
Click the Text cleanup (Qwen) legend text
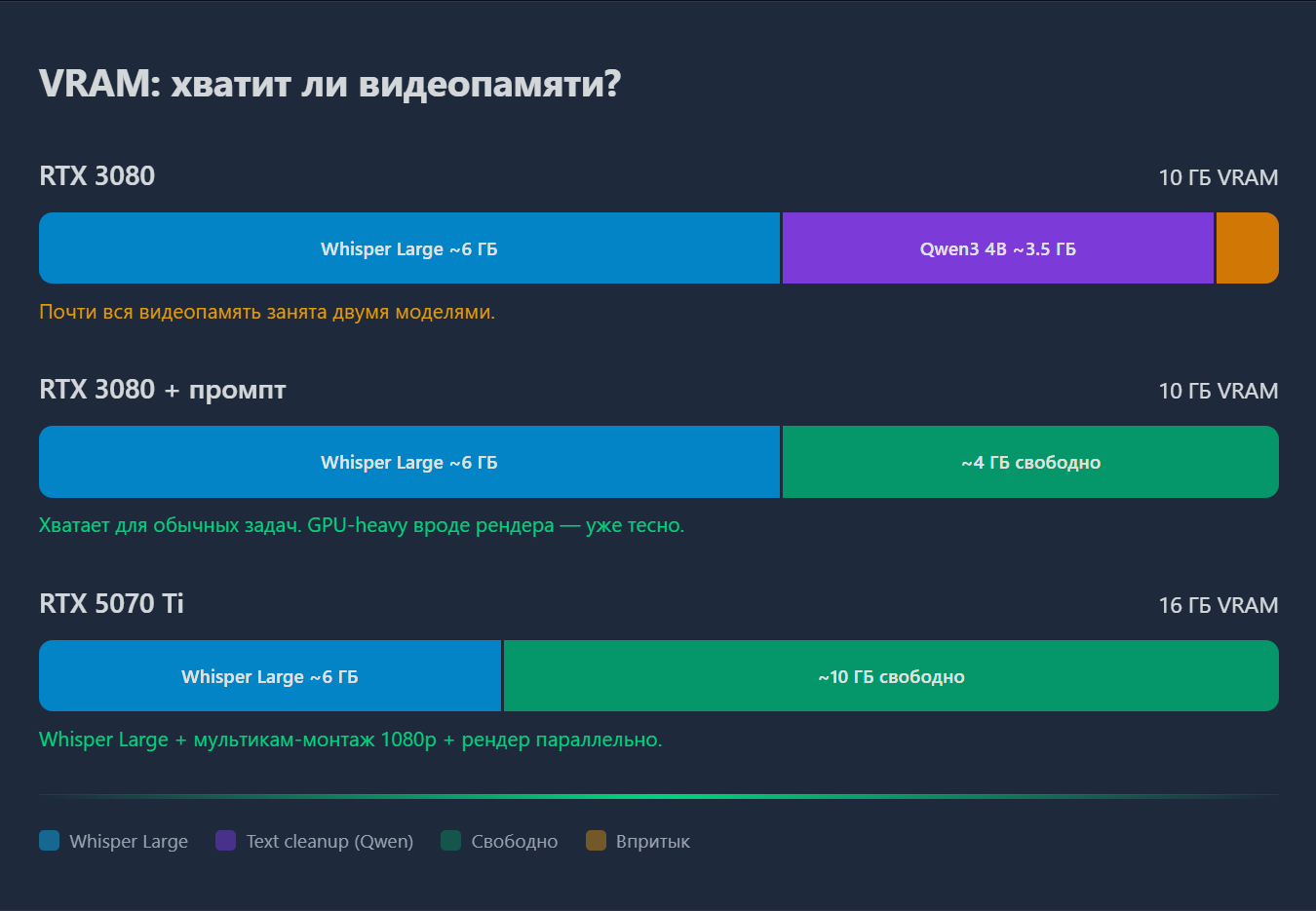tap(329, 841)
